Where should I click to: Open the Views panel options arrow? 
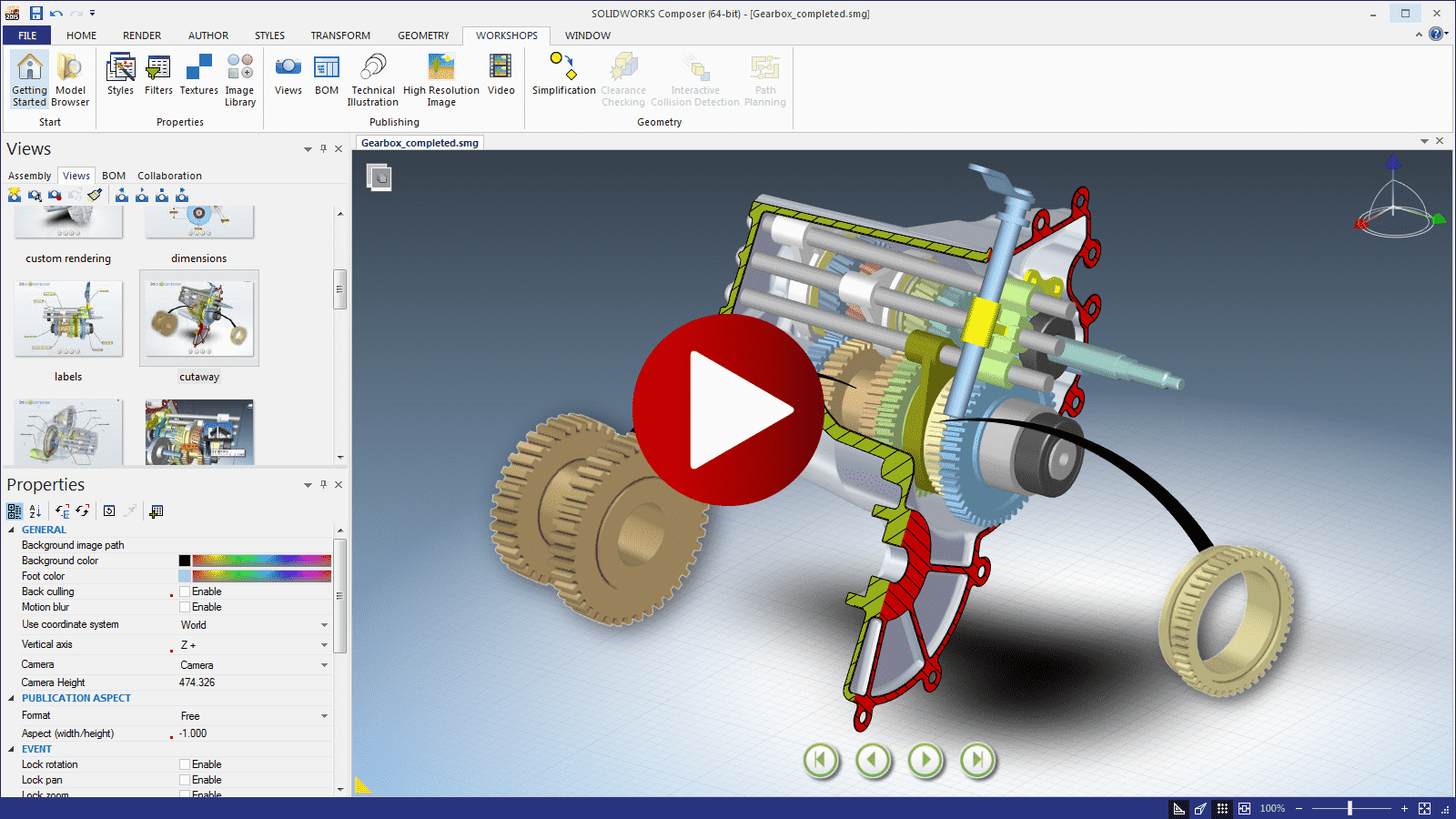[x=308, y=149]
